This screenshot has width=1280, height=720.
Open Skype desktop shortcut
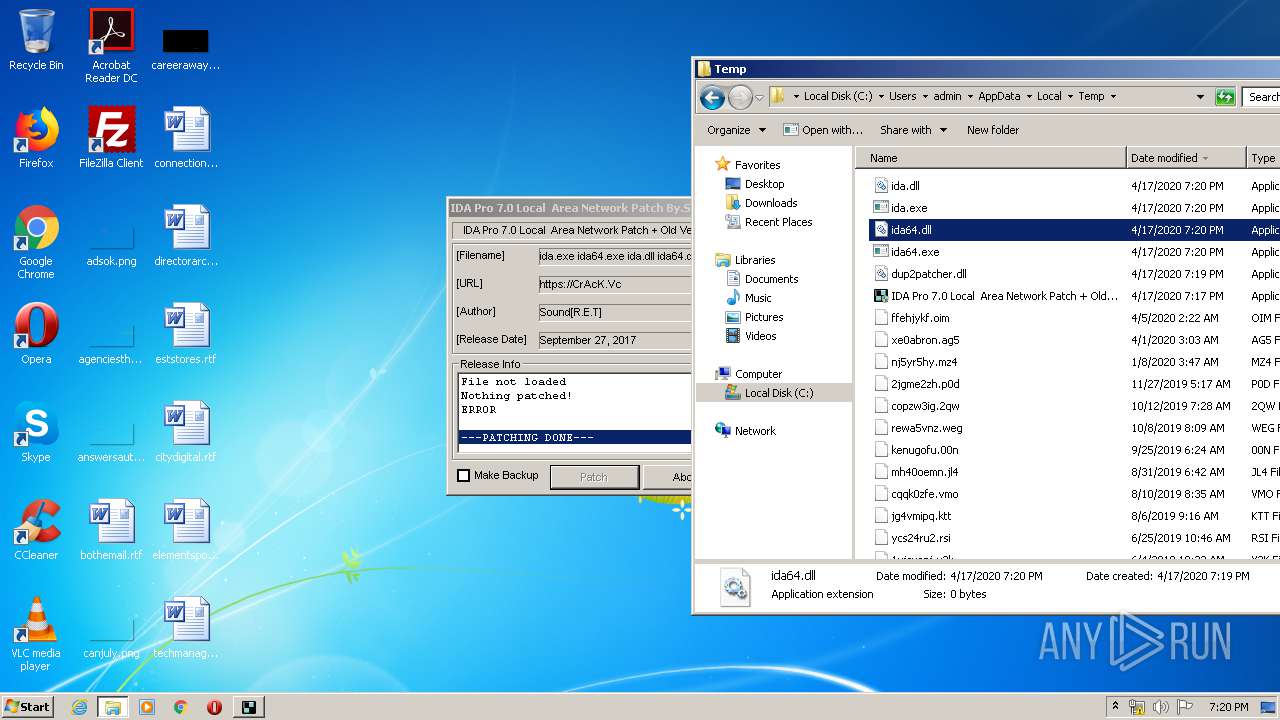[36, 432]
